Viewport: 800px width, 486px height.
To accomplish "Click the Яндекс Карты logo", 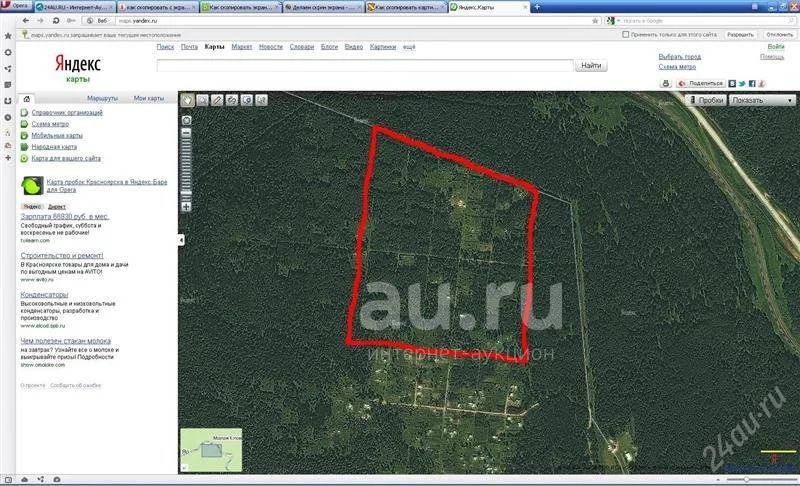I will 78,68.
